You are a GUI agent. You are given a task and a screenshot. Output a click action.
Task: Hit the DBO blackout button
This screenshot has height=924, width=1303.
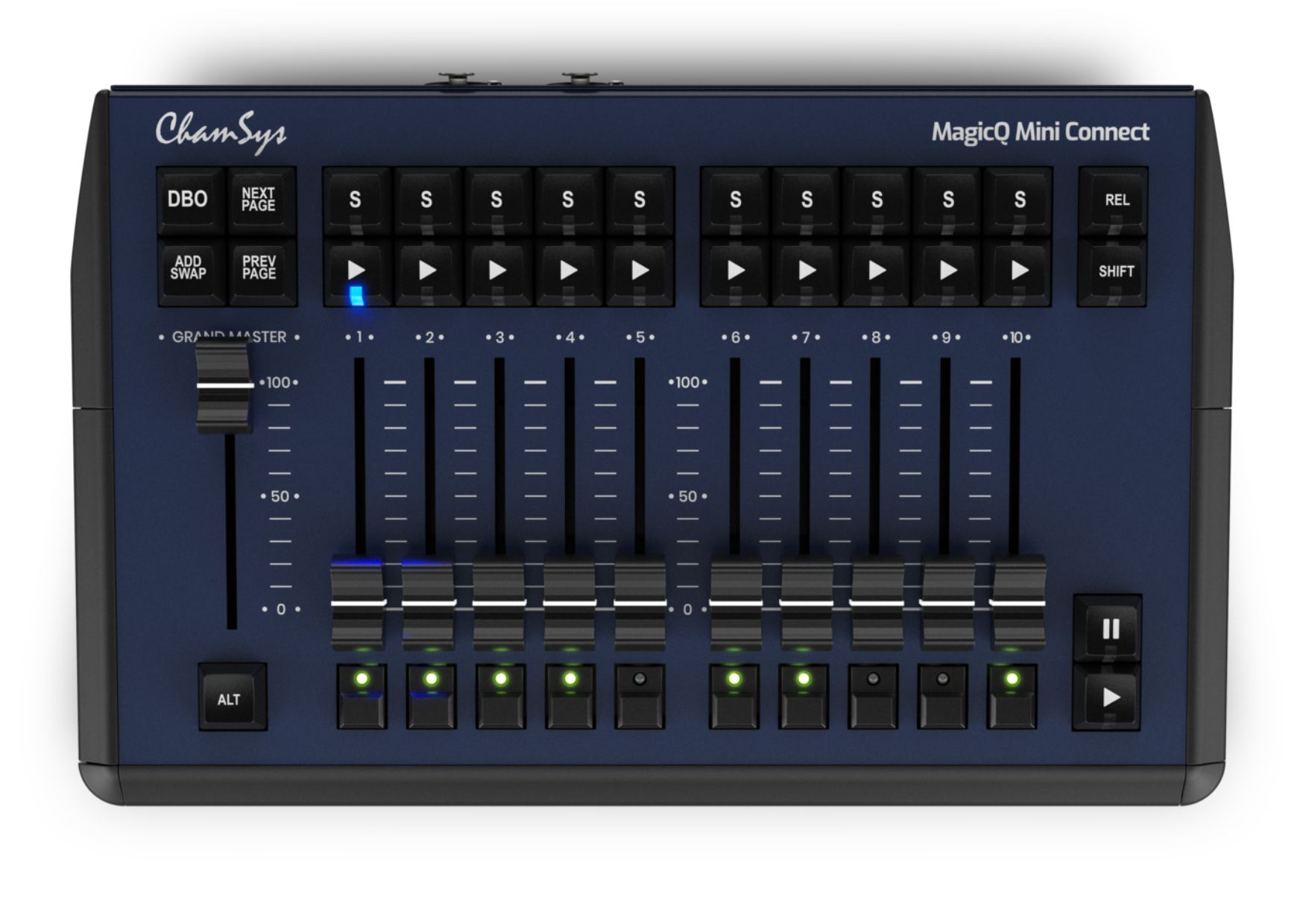click(190, 200)
